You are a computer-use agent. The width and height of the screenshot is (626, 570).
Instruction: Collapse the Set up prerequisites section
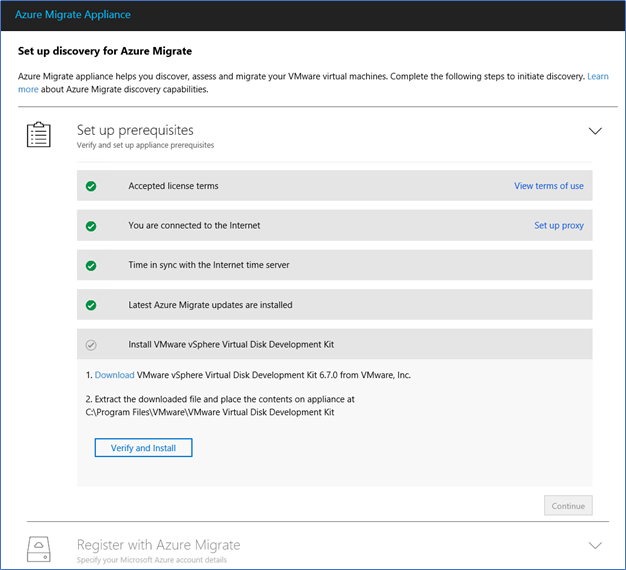(x=595, y=131)
